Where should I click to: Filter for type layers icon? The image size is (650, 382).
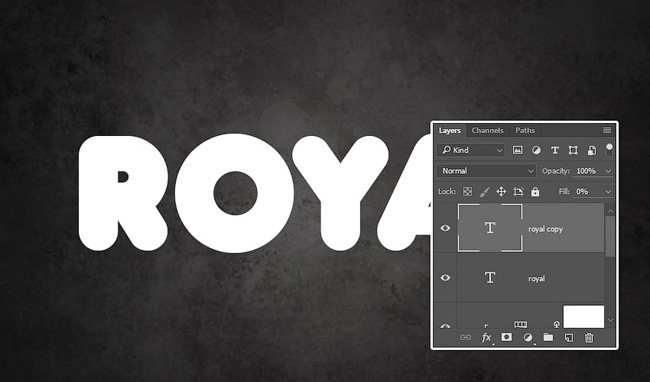(x=555, y=150)
